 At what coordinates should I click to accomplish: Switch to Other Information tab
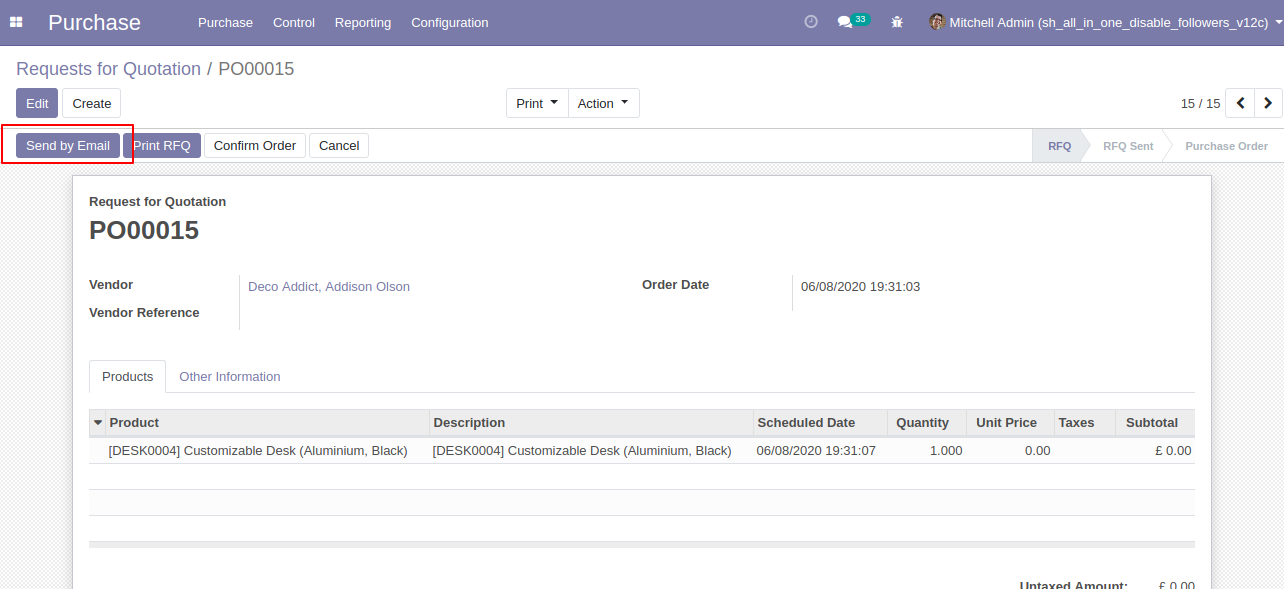230,377
